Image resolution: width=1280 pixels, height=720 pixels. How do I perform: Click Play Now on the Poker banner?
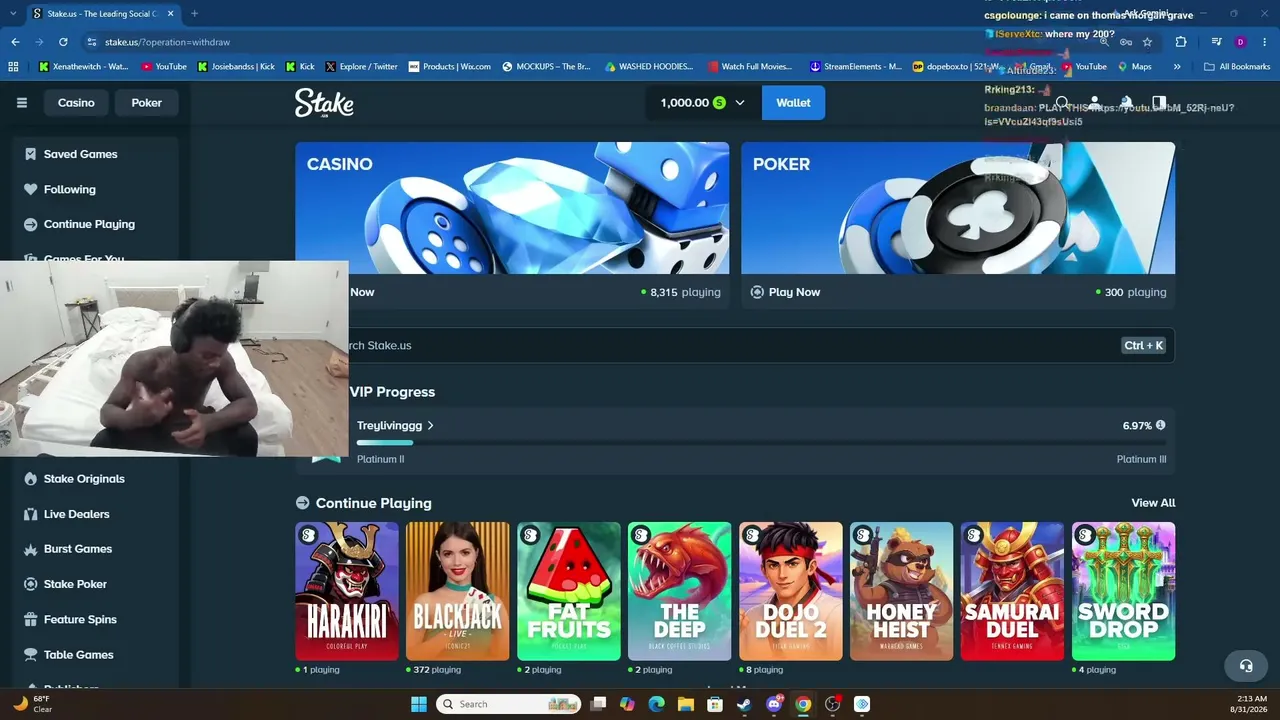(785, 292)
